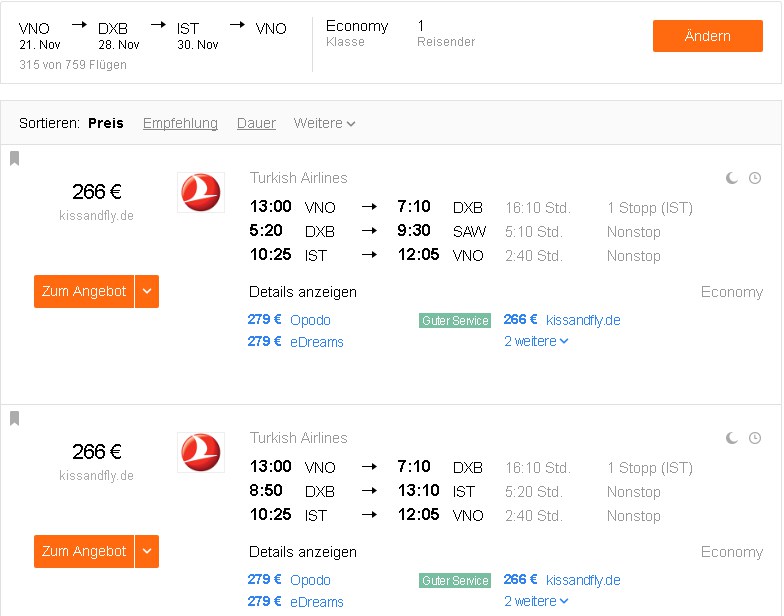Click the orange Ändern button
The image size is (784, 616).
708,36
